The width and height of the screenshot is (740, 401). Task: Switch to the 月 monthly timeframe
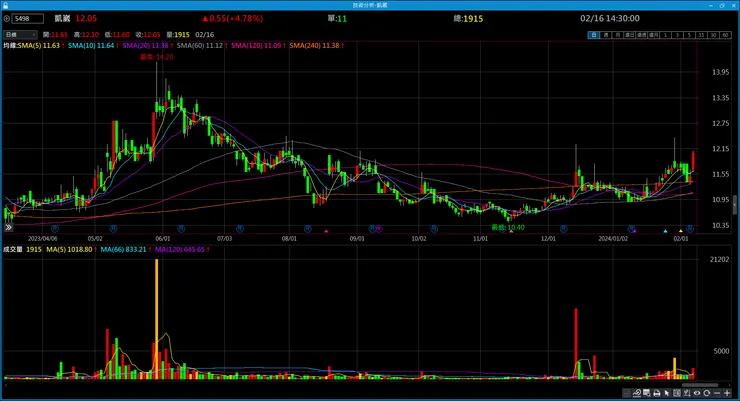pyautogui.click(x=617, y=35)
